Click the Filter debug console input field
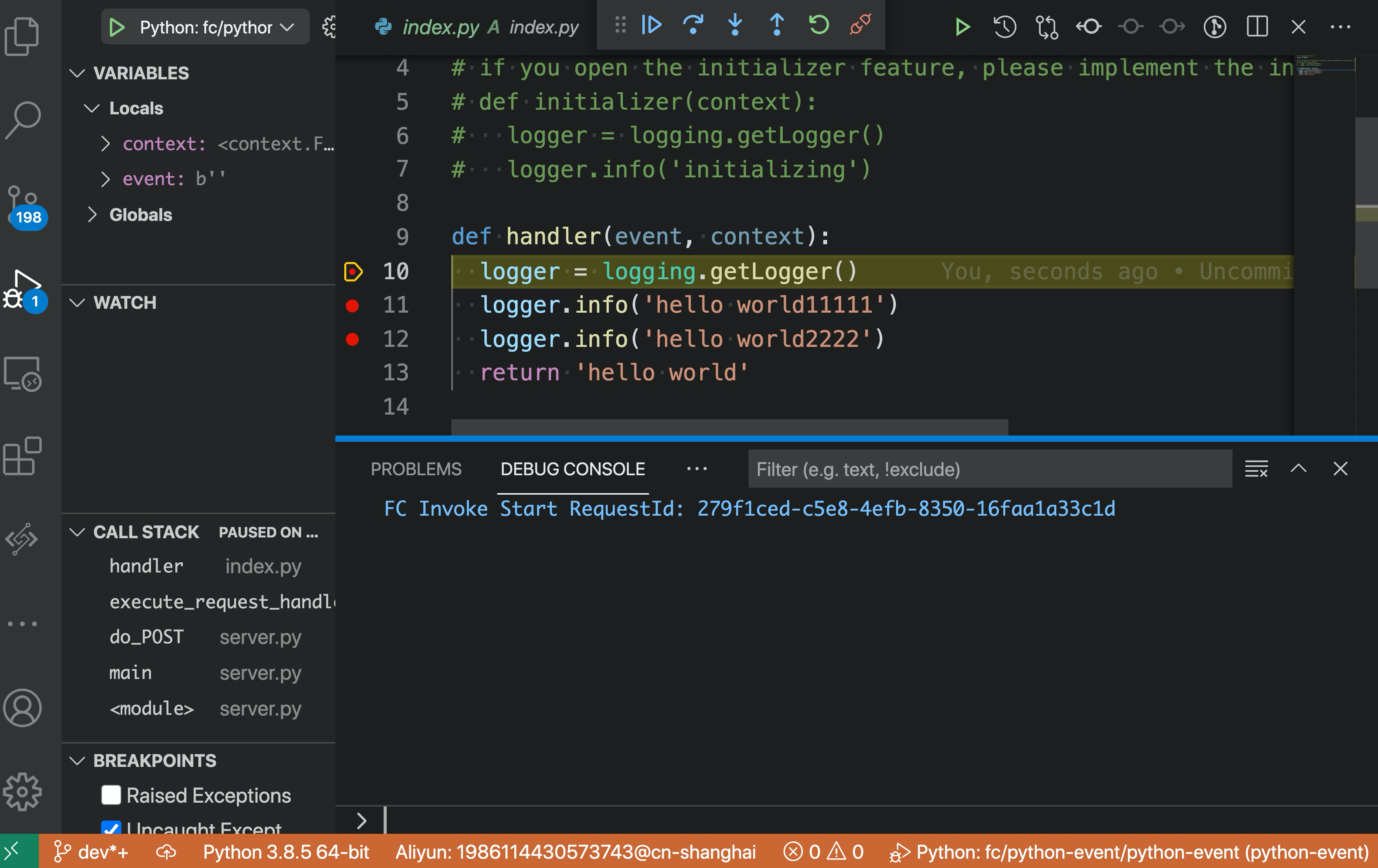Image resolution: width=1378 pixels, height=868 pixels. pos(989,469)
